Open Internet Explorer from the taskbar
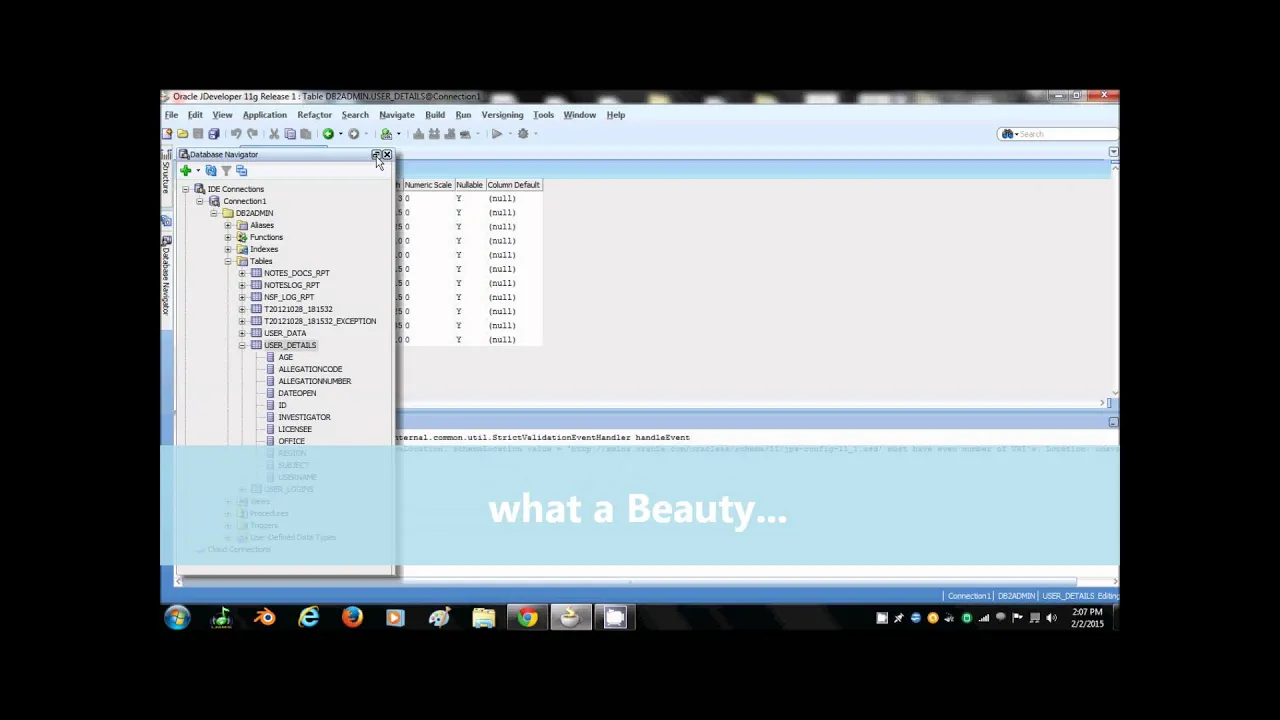 [309, 618]
